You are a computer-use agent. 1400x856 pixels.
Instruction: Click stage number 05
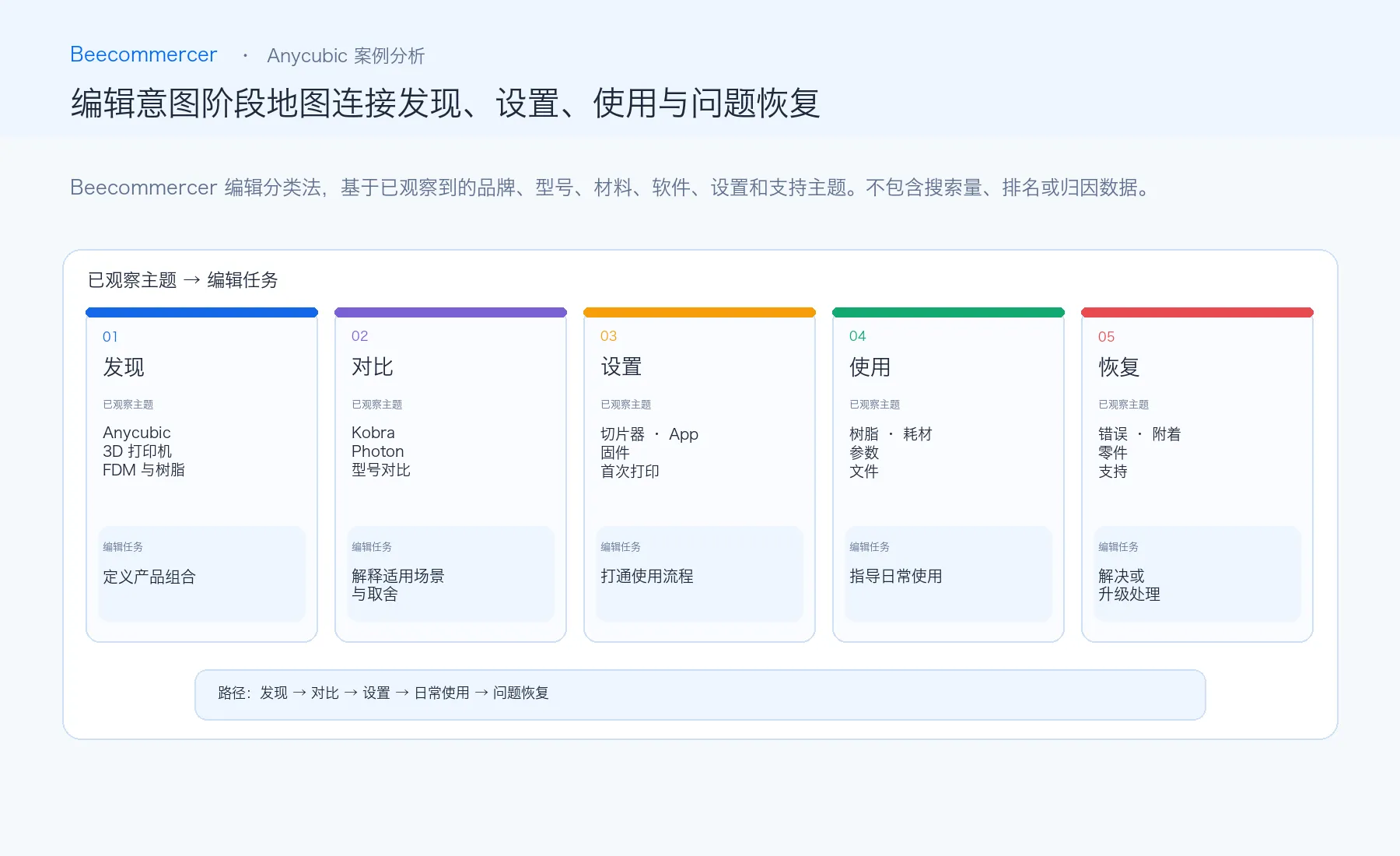pos(1106,337)
